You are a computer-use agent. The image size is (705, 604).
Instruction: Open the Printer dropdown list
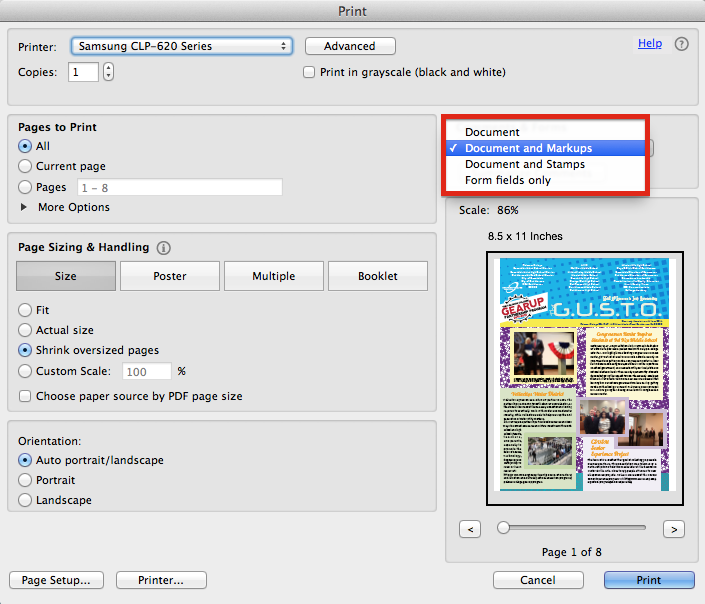pos(181,46)
